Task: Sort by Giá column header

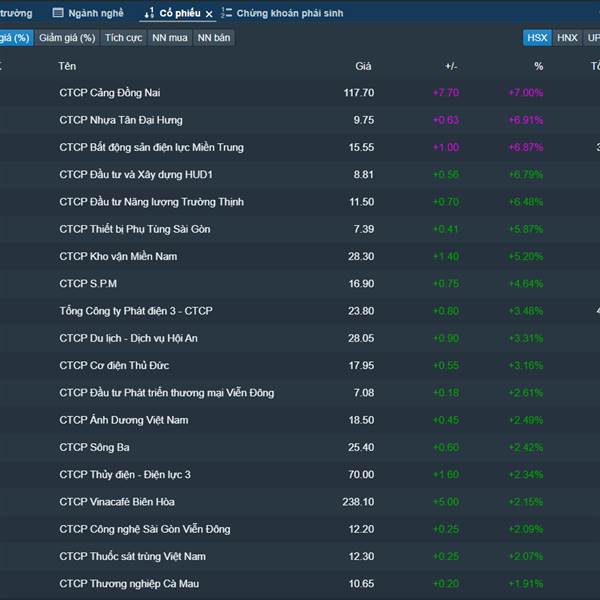Action: [x=363, y=66]
